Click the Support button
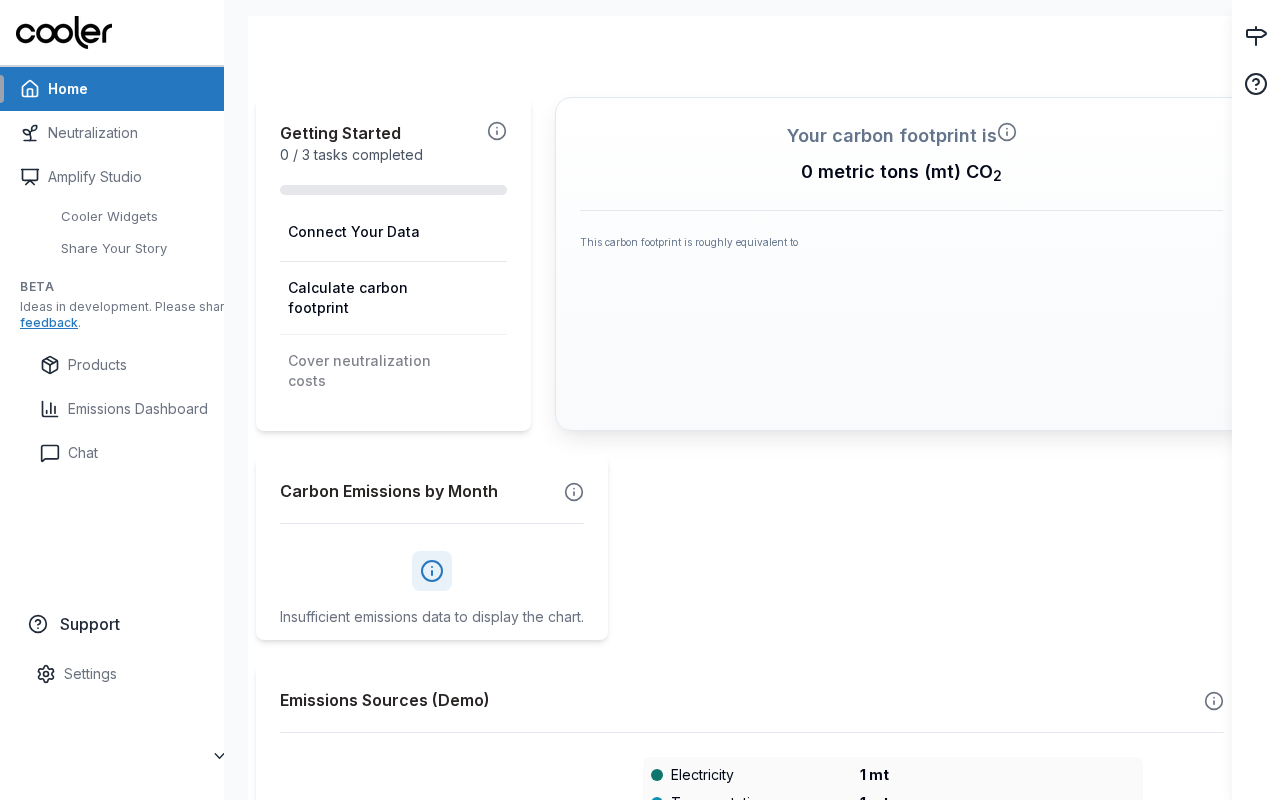This screenshot has height=800, width=1280. (x=89, y=624)
